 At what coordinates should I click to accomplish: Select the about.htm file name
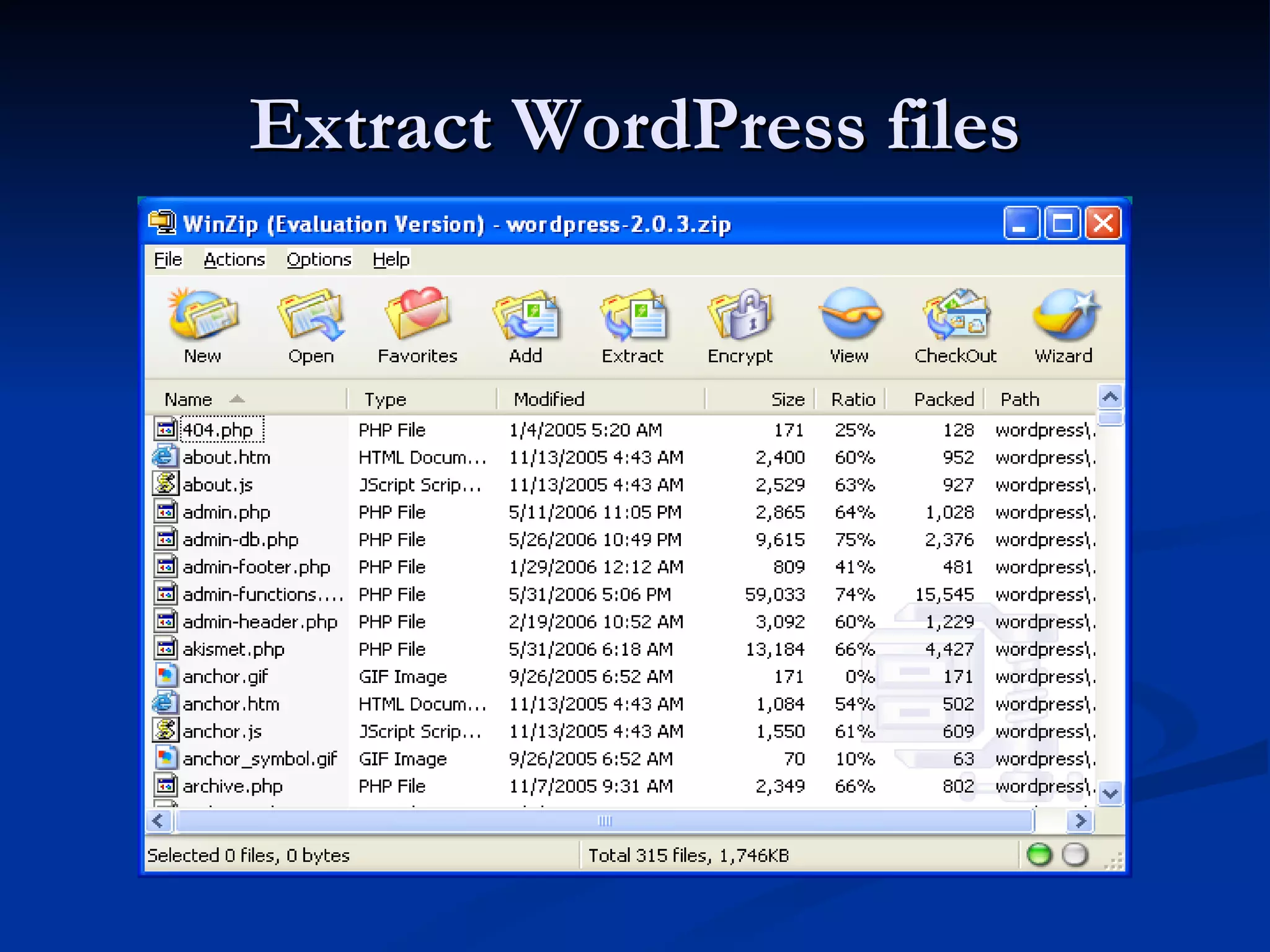(x=226, y=457)
